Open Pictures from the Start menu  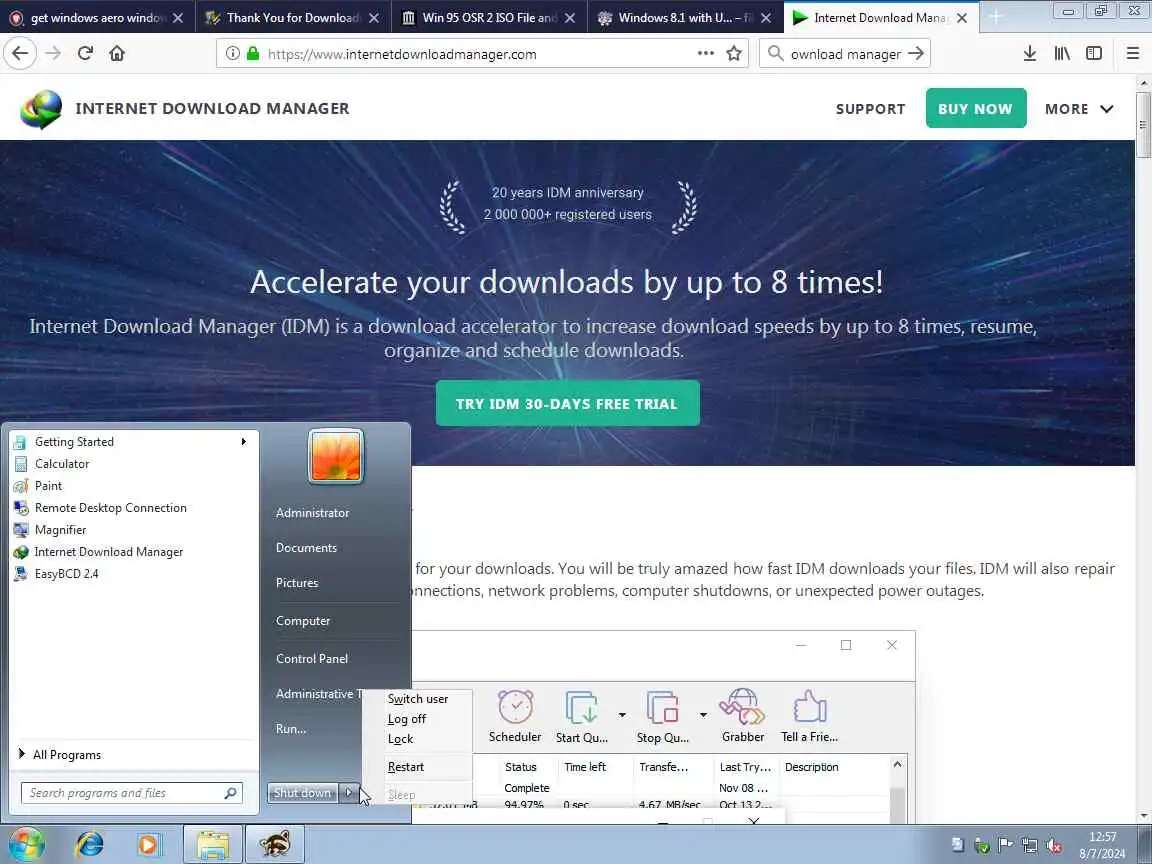297,583
